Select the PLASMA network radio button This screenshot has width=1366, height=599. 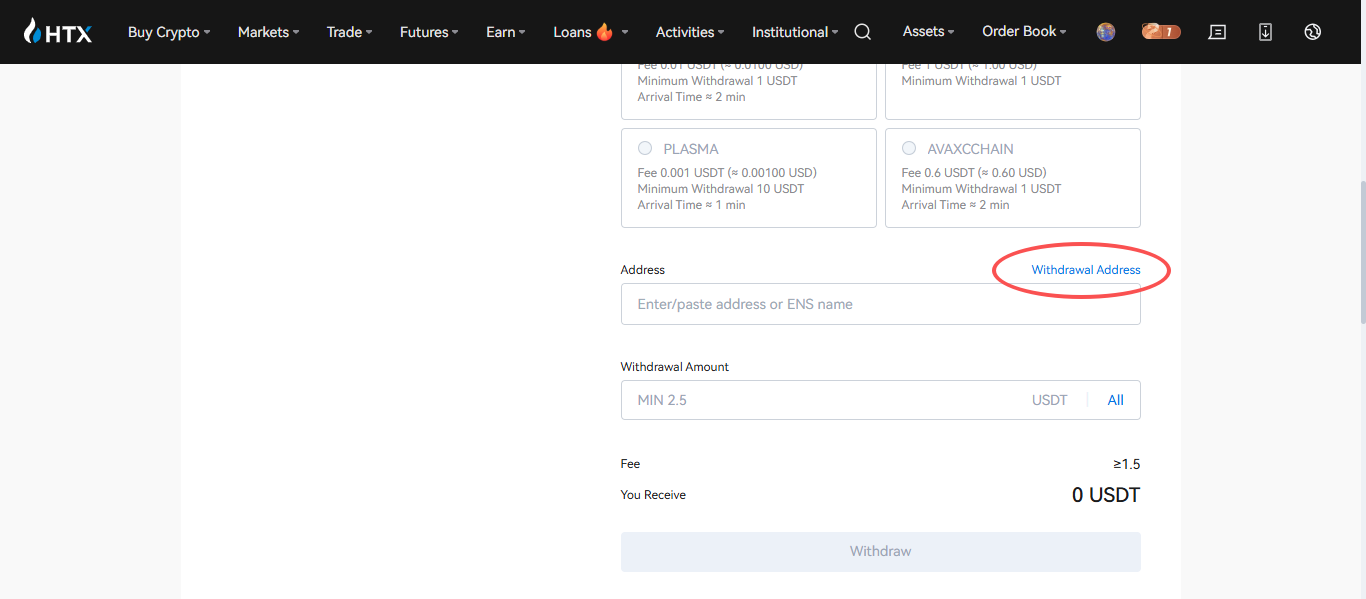coord(645,149)
